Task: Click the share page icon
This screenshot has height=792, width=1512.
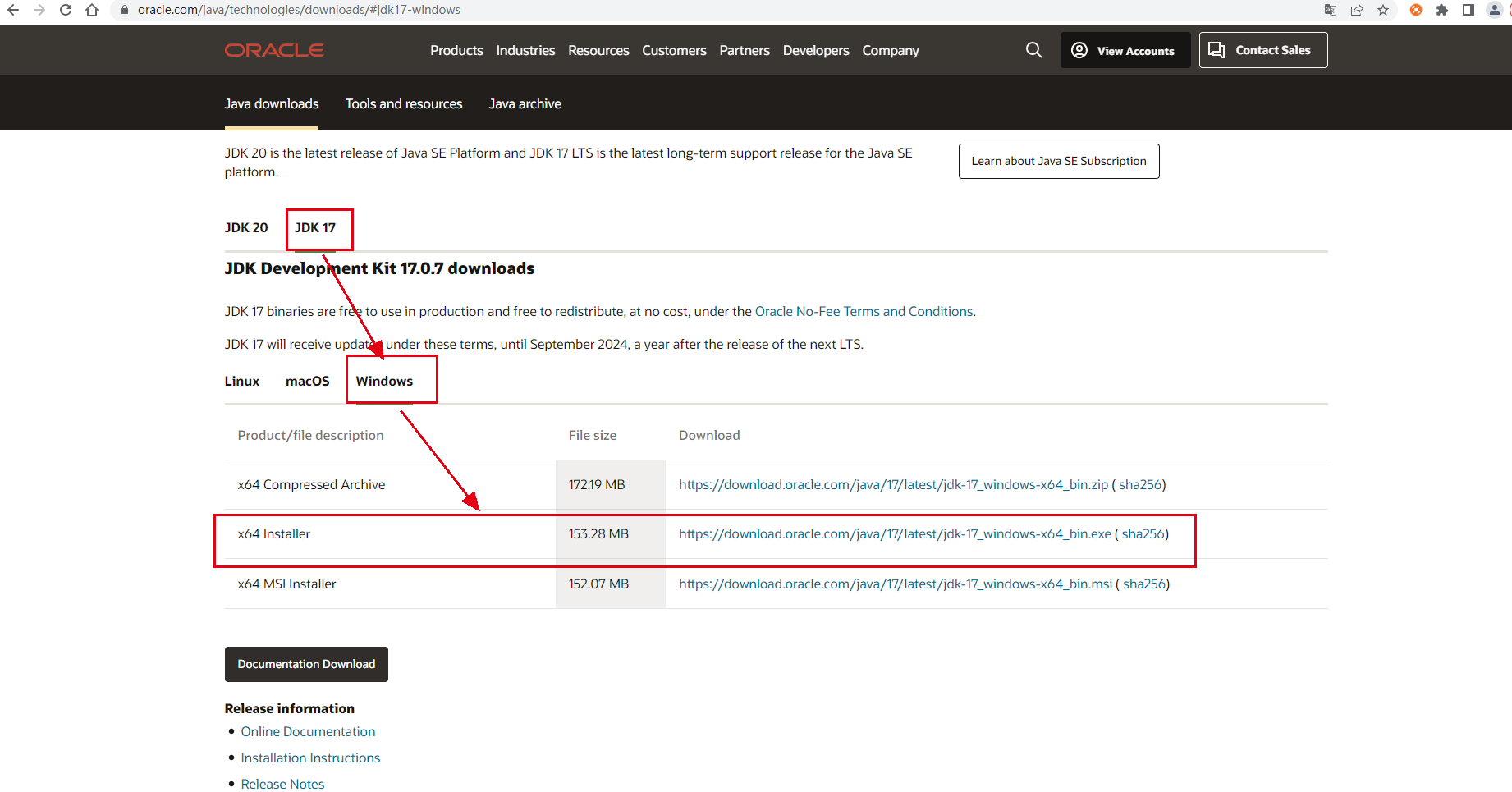Action: click(1357, 10)
